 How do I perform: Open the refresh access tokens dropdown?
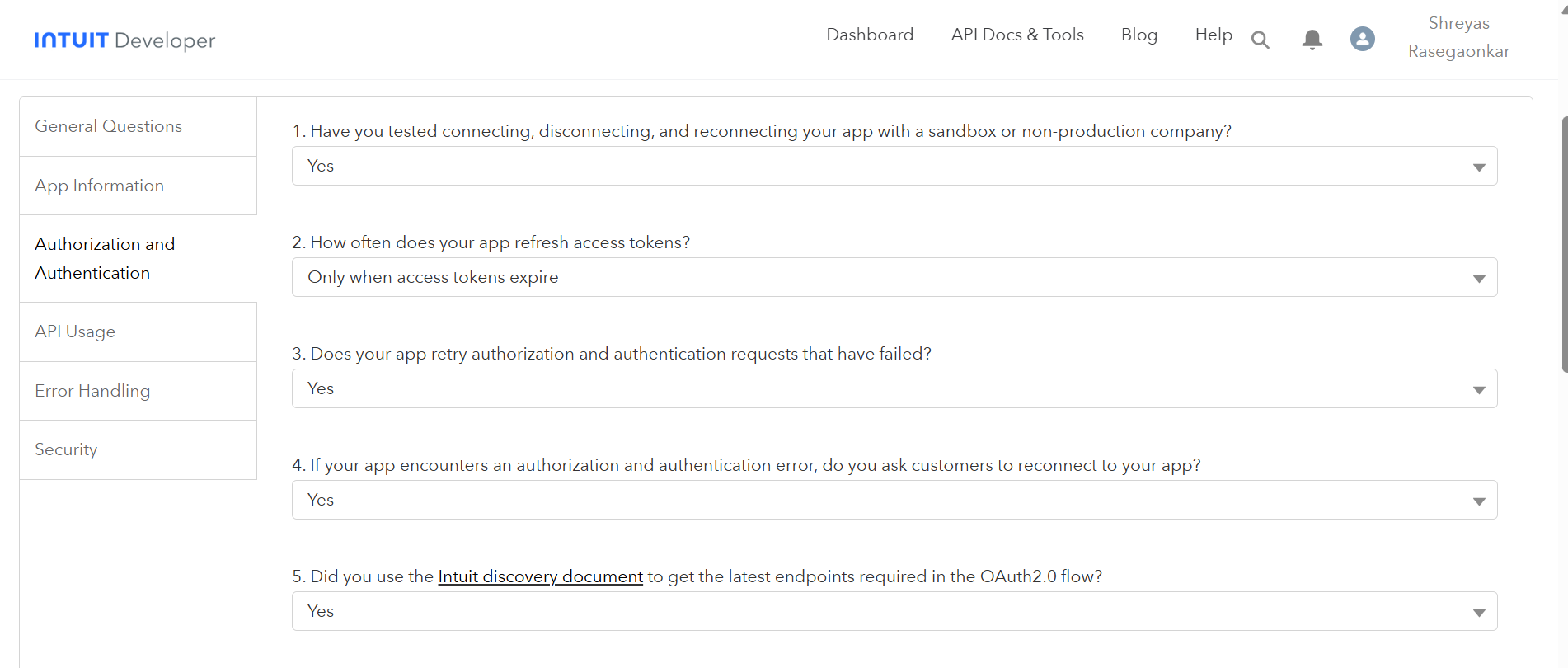coord(894,278)
